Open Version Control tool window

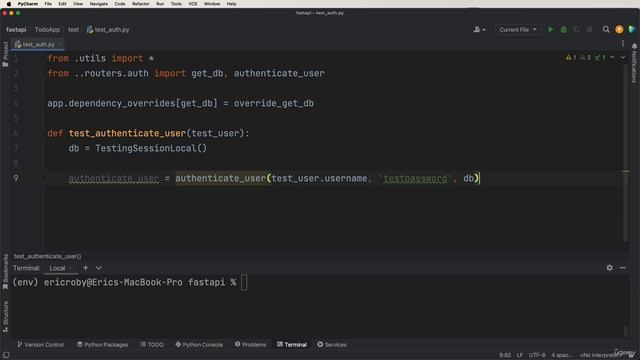[x=40, y=344]
